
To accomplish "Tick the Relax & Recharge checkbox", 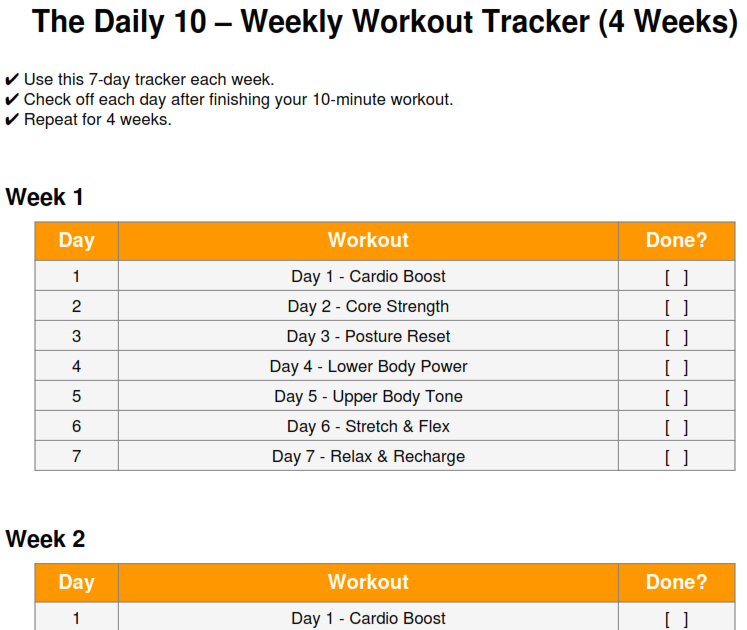I will point(676,457).
